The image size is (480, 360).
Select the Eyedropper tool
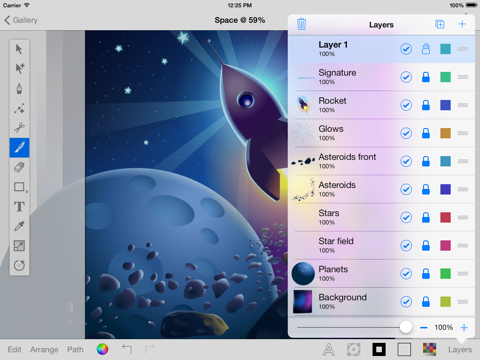click(19, 226)
